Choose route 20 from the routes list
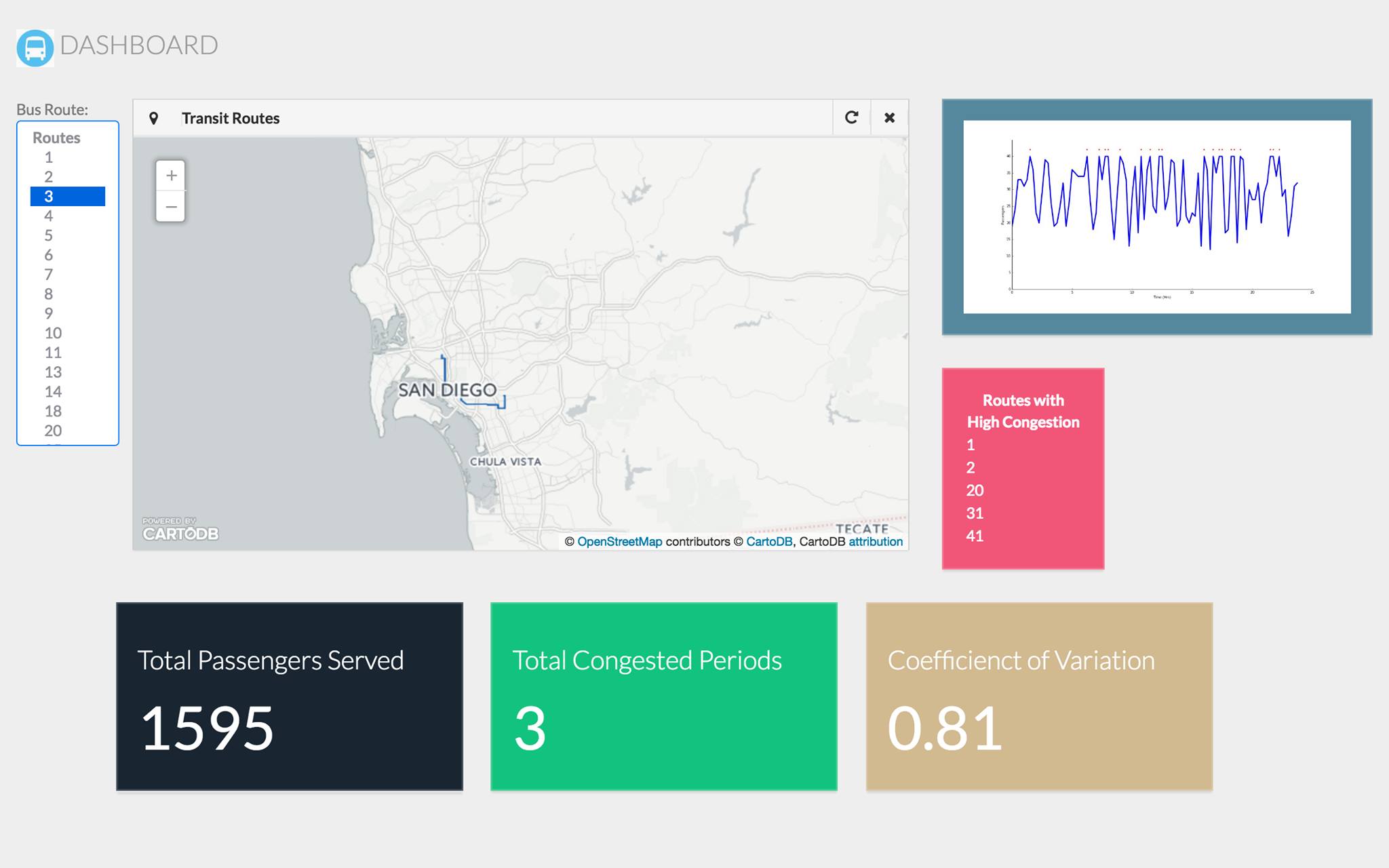The image size is (1389, 868). point(53,431)
